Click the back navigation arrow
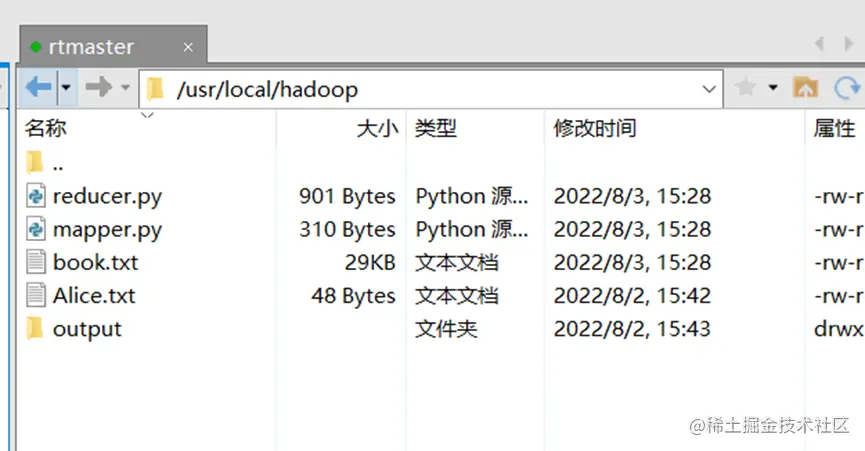 [38, 88]
